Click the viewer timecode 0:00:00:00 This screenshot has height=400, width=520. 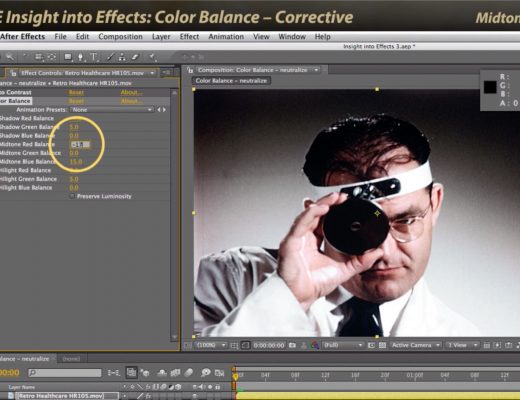[269, 345]
